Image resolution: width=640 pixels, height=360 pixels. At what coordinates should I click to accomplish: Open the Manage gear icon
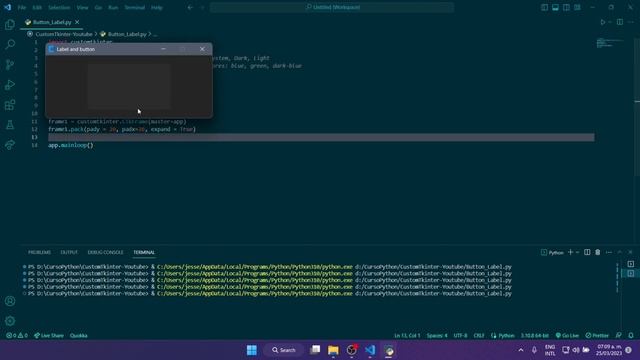point(10,321)
